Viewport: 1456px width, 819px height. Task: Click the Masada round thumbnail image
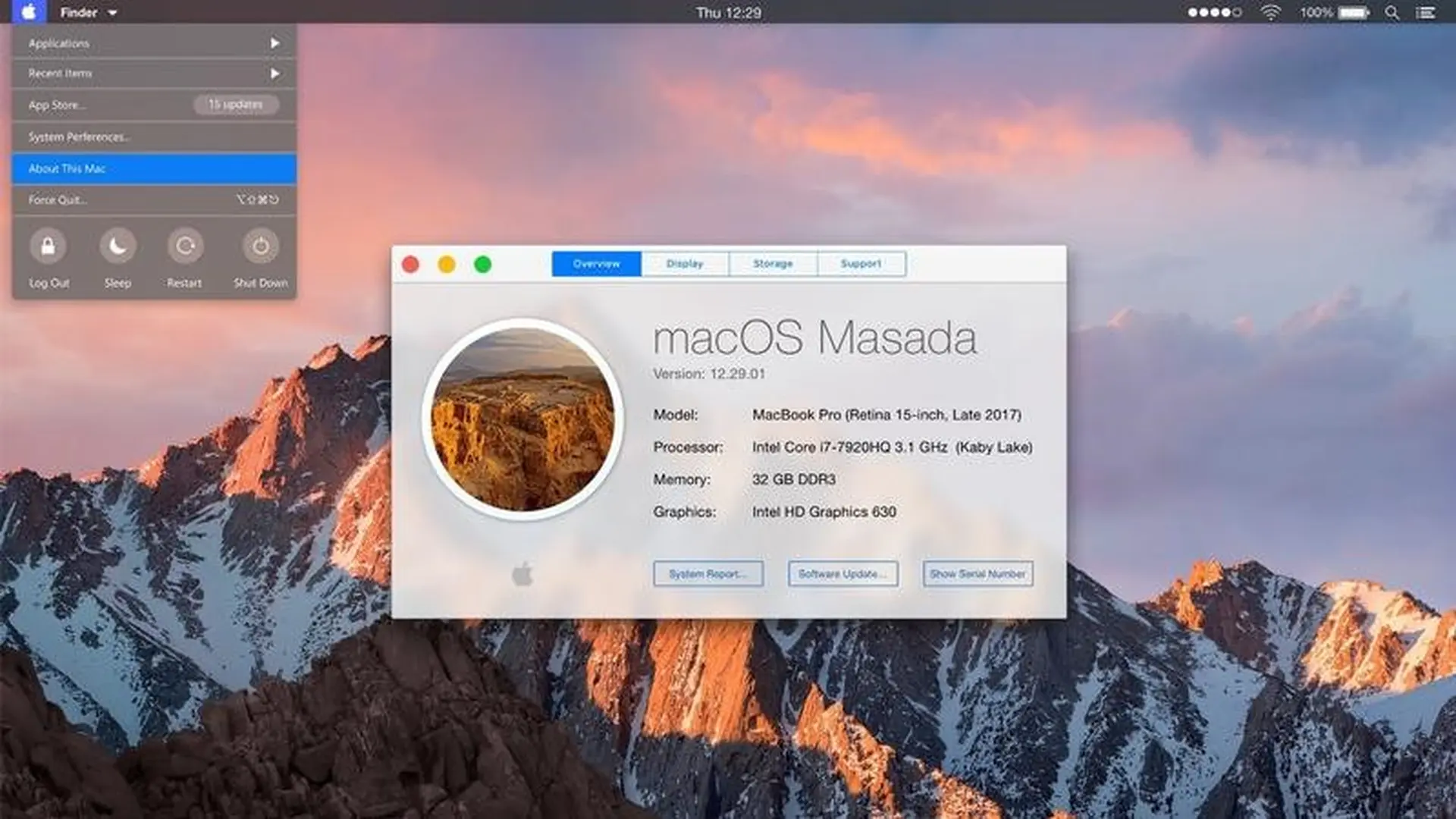point(522,419)
